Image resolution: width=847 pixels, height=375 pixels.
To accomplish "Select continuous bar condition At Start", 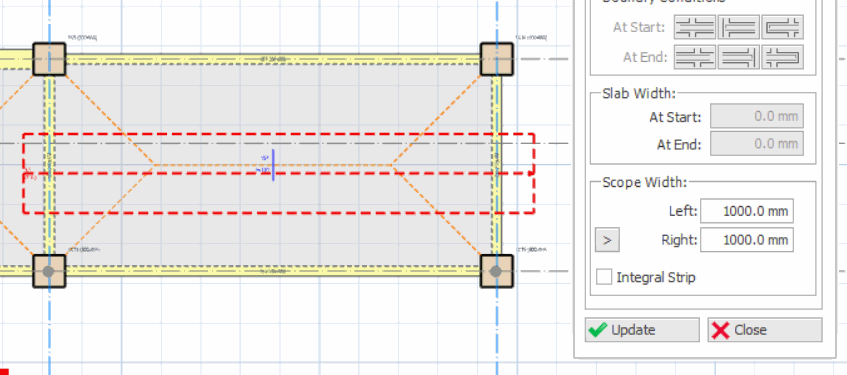I will pos(695,27).
